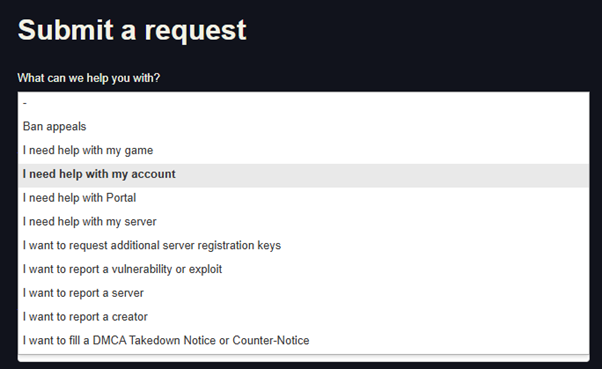This screenshot has height=369, width=602.
Task: Select the game help request type
Action: tap(303, 150)
